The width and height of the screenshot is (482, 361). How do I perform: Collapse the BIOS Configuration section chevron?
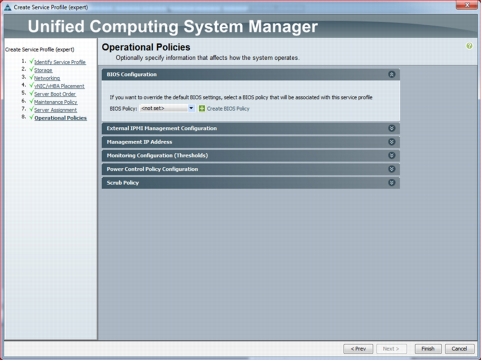pos(392,74)
